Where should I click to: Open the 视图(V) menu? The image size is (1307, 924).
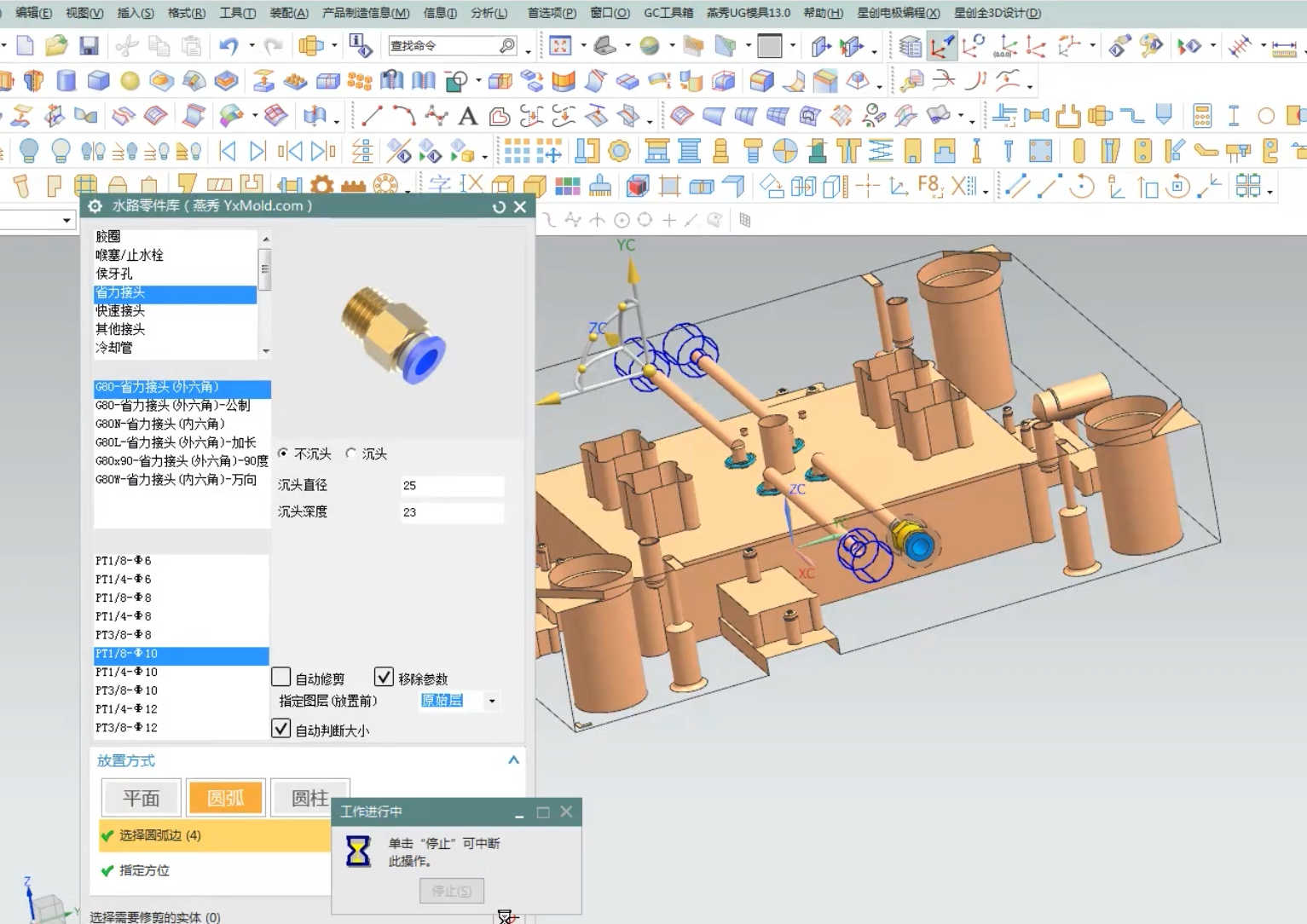coord(84,13)
